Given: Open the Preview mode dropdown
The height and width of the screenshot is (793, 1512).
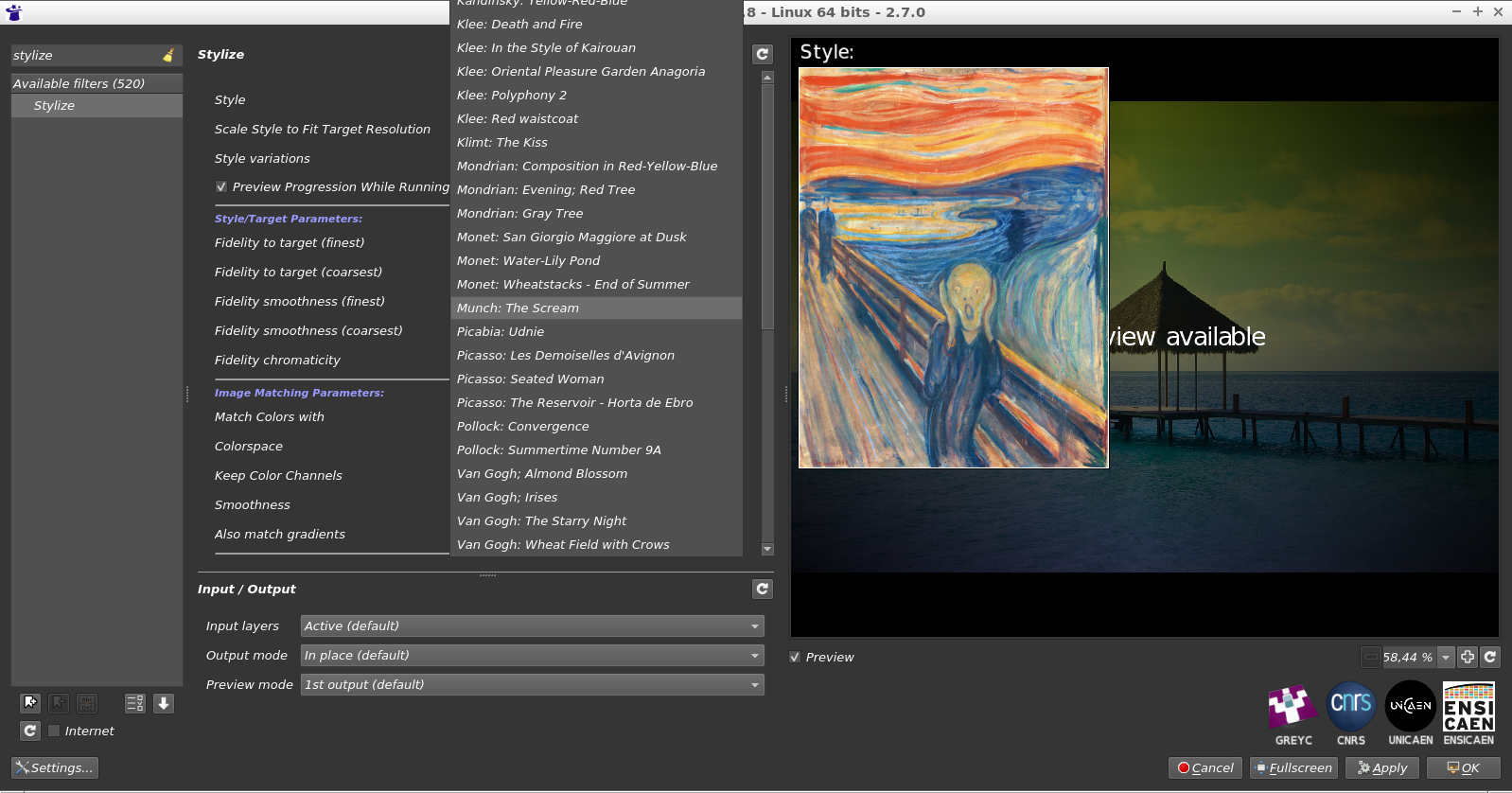Looking at the screenshot, I should [532, 684].
